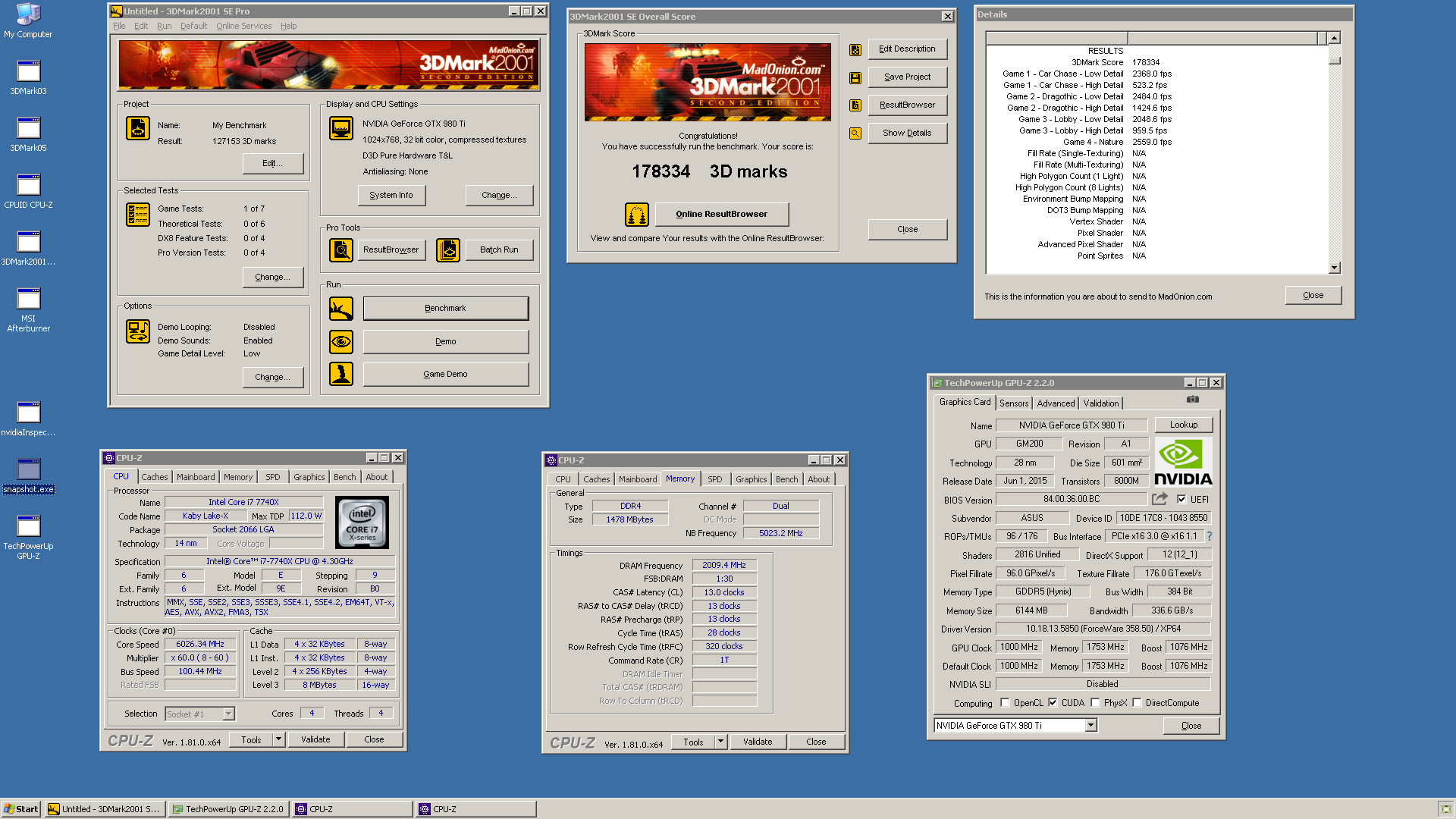Viewport: 1456px width, 819px height.
Task: Open the CPUID CPU-Z desktop shortcut
Action: tap(28, 191)
